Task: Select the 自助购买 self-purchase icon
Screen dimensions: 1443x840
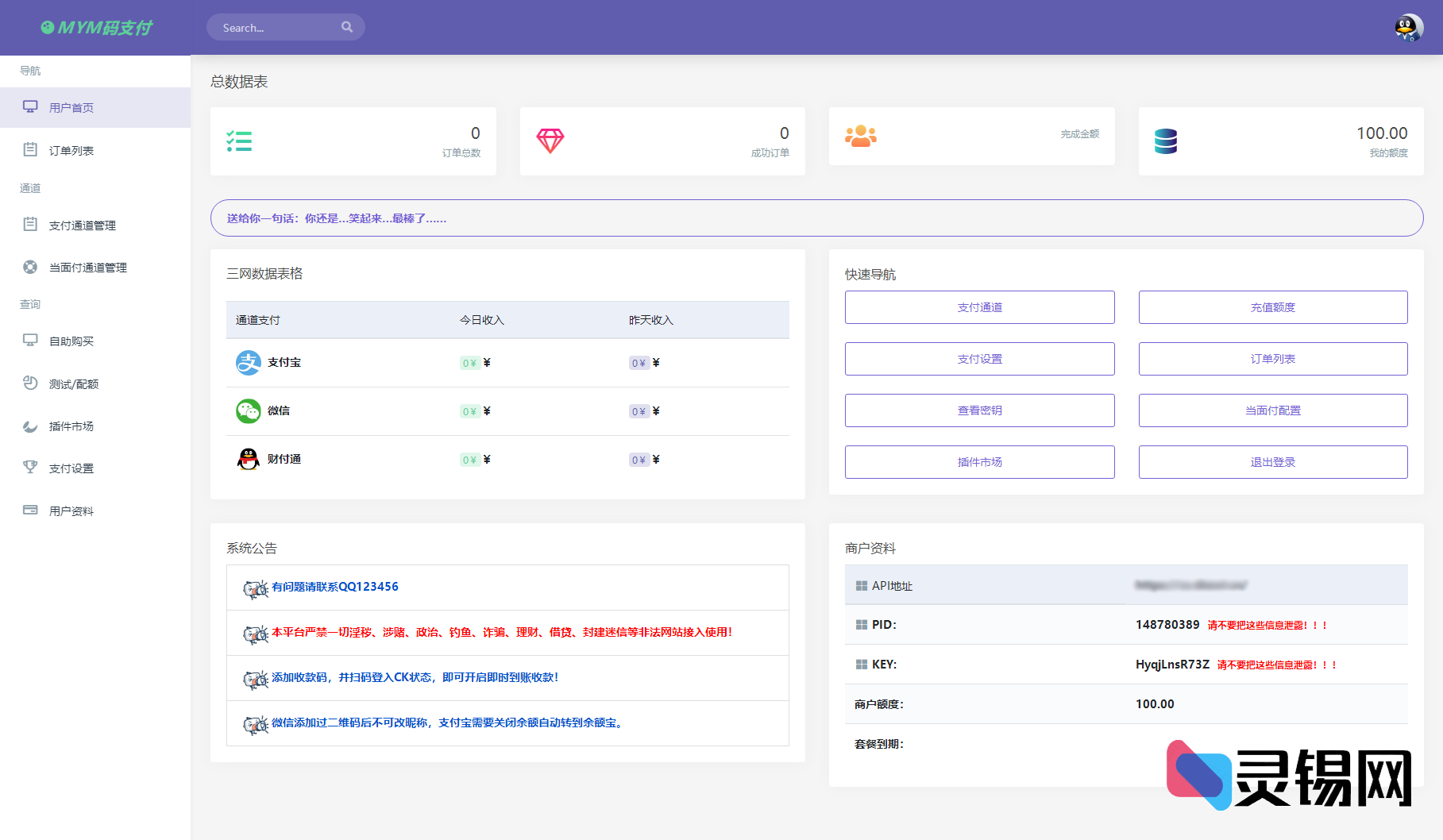Action: (30, 341)
